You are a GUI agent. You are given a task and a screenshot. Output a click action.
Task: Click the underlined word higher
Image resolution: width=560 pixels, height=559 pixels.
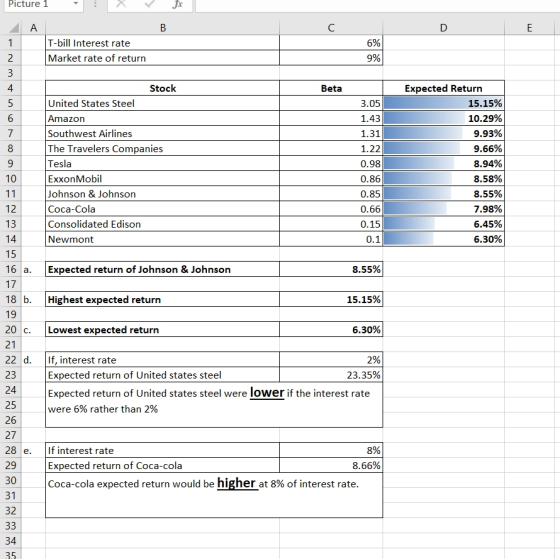[237, 483]
